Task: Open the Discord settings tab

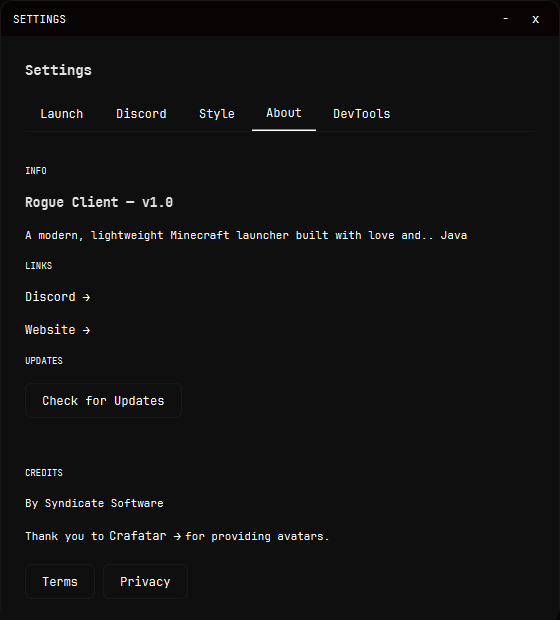Action: 141,114
